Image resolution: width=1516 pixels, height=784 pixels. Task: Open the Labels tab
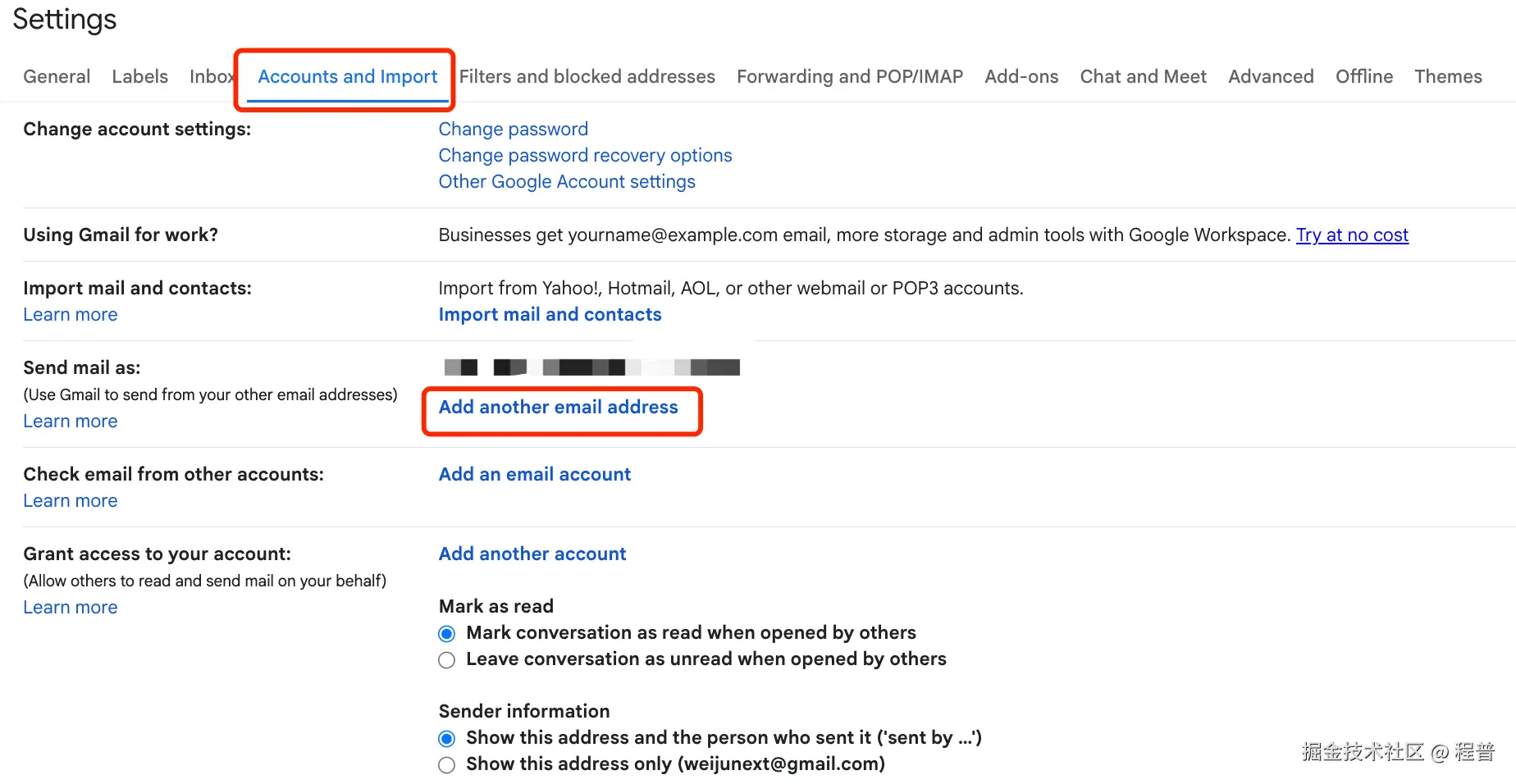[x=139, y=76]
